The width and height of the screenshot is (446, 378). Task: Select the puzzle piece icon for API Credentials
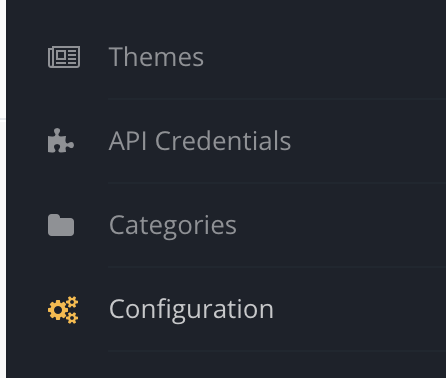[61, 141]
